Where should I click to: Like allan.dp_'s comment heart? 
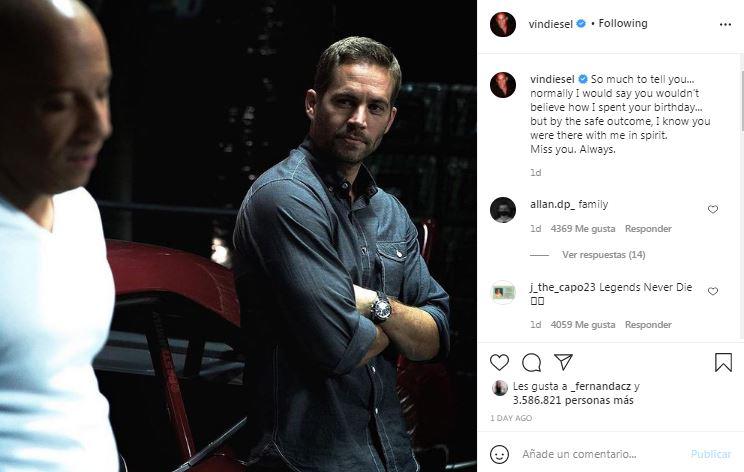pyautogui.click(x=713, y=209)
